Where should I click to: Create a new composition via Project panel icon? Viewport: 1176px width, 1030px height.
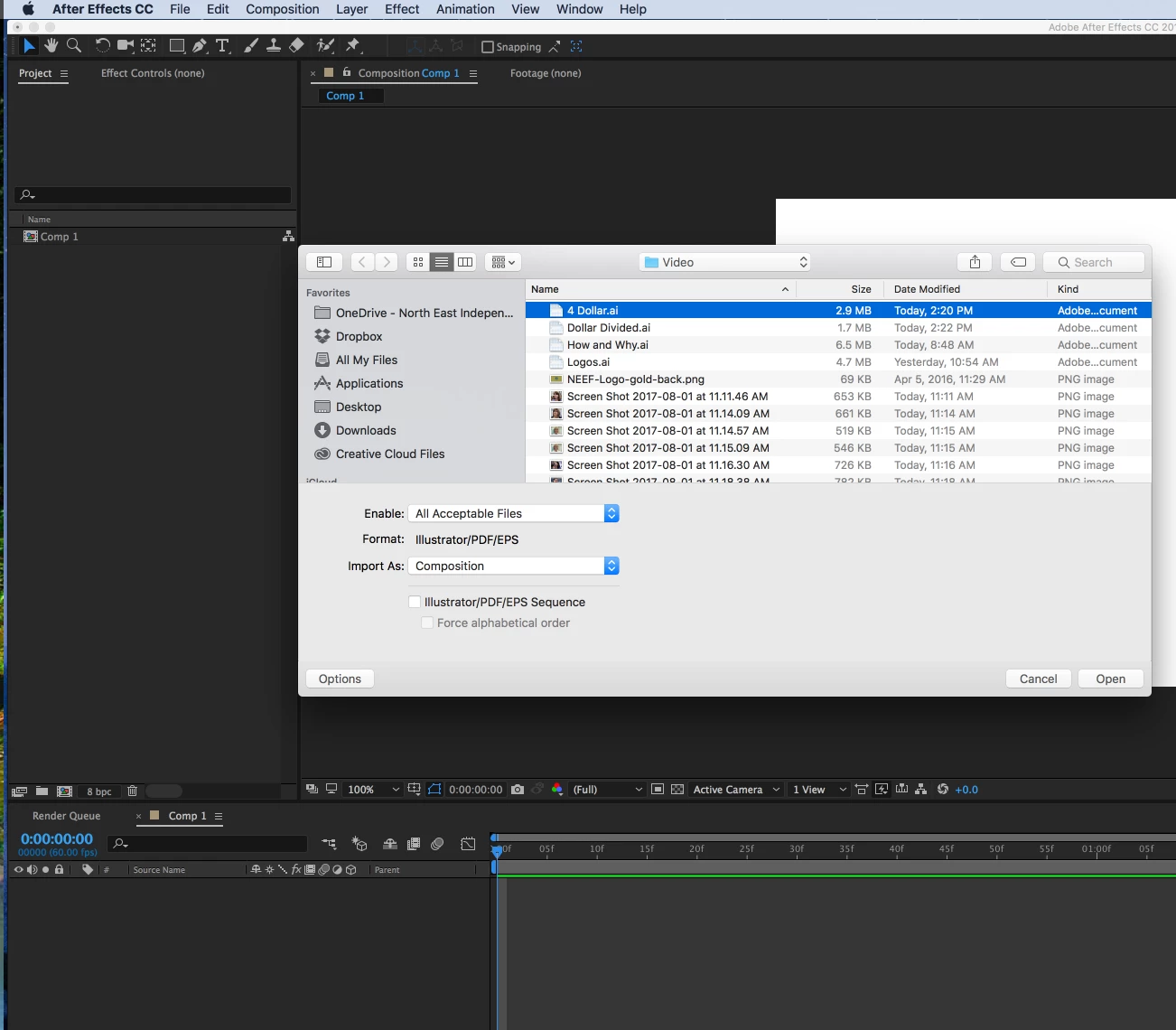click(64, 791)
